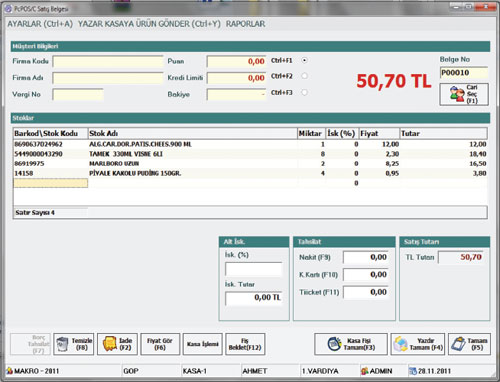Click the Kasa İşlemi button
This screenshot has height=382, width=500.
(x=203, y=344)
